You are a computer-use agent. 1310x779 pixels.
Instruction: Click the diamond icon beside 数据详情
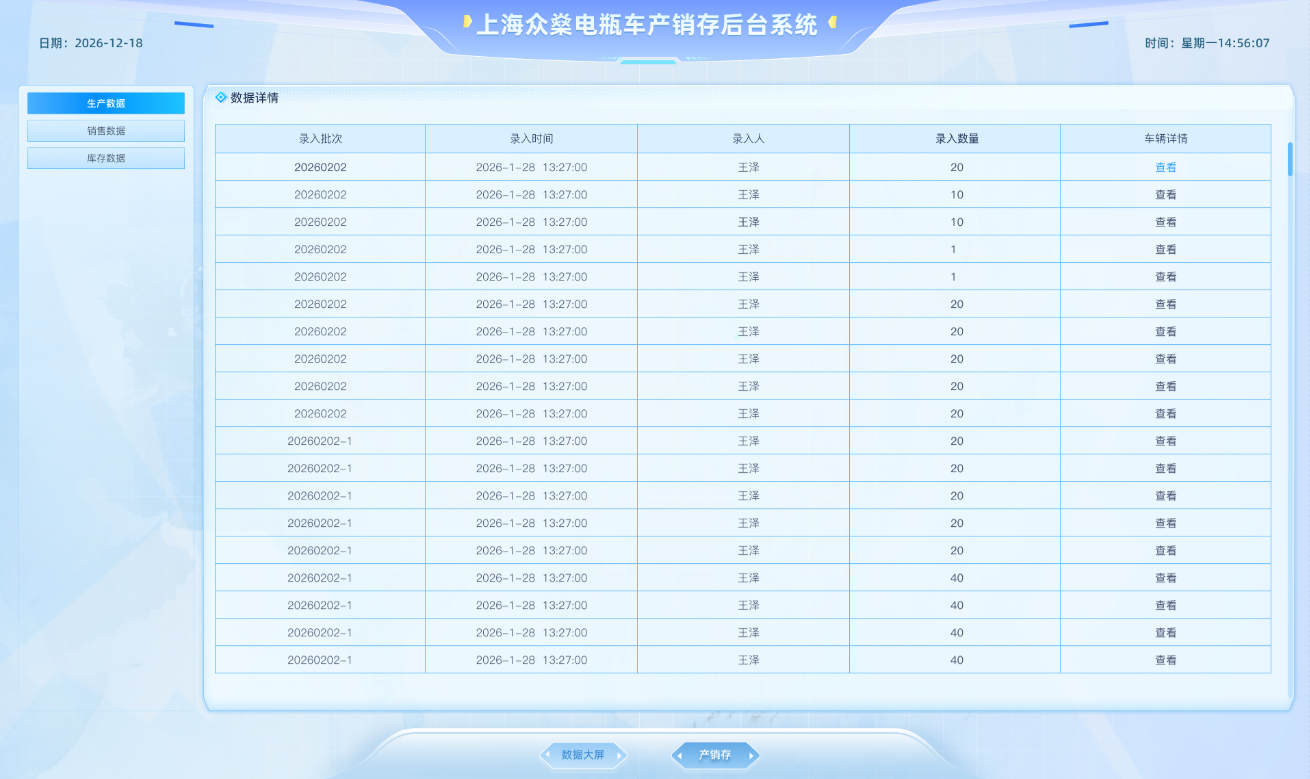point(221,97)
